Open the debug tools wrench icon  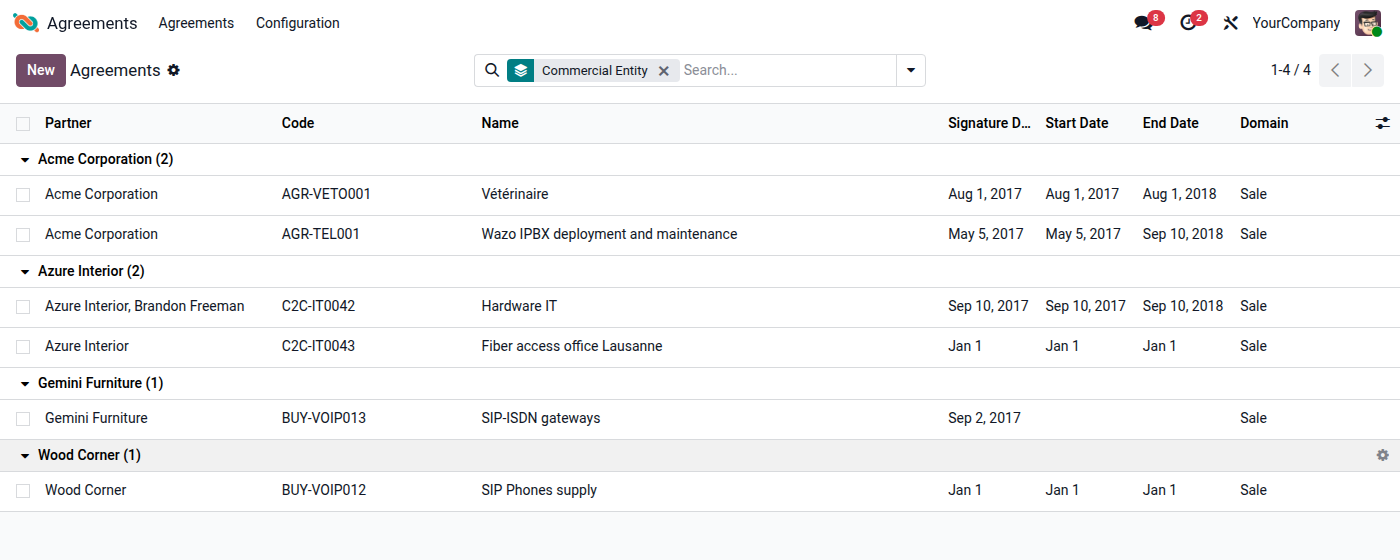[x=1231, y=23]
